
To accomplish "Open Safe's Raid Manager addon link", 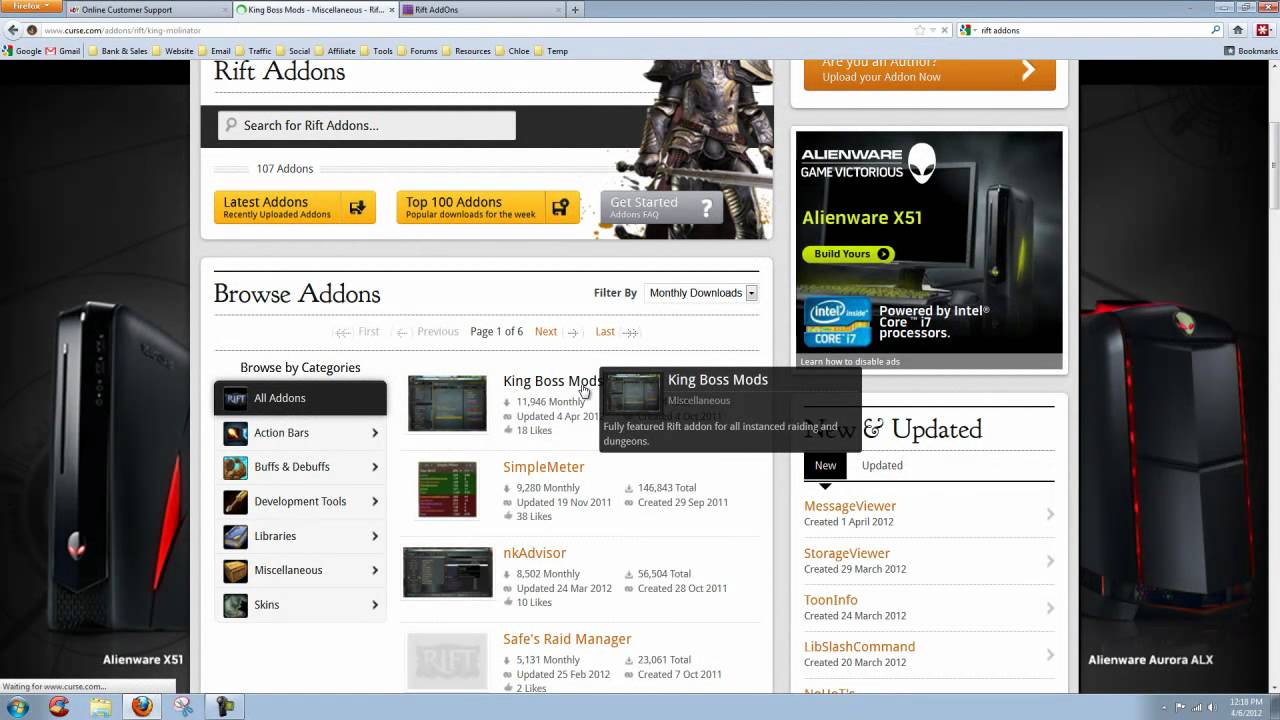I will click(567, 639).
